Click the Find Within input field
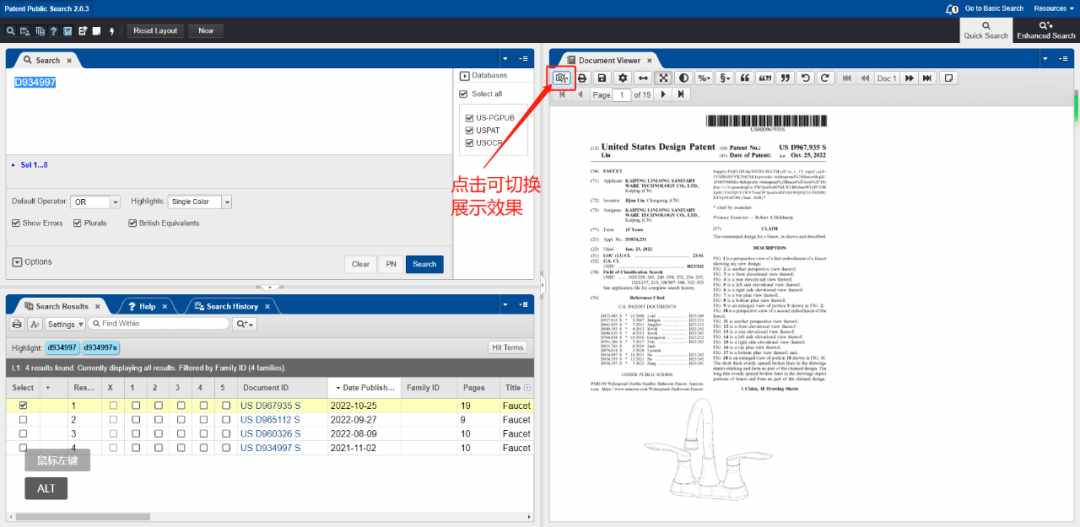The width and height of the screenshot is (1080, 527). pyautogui.click(x=158, y=323)
